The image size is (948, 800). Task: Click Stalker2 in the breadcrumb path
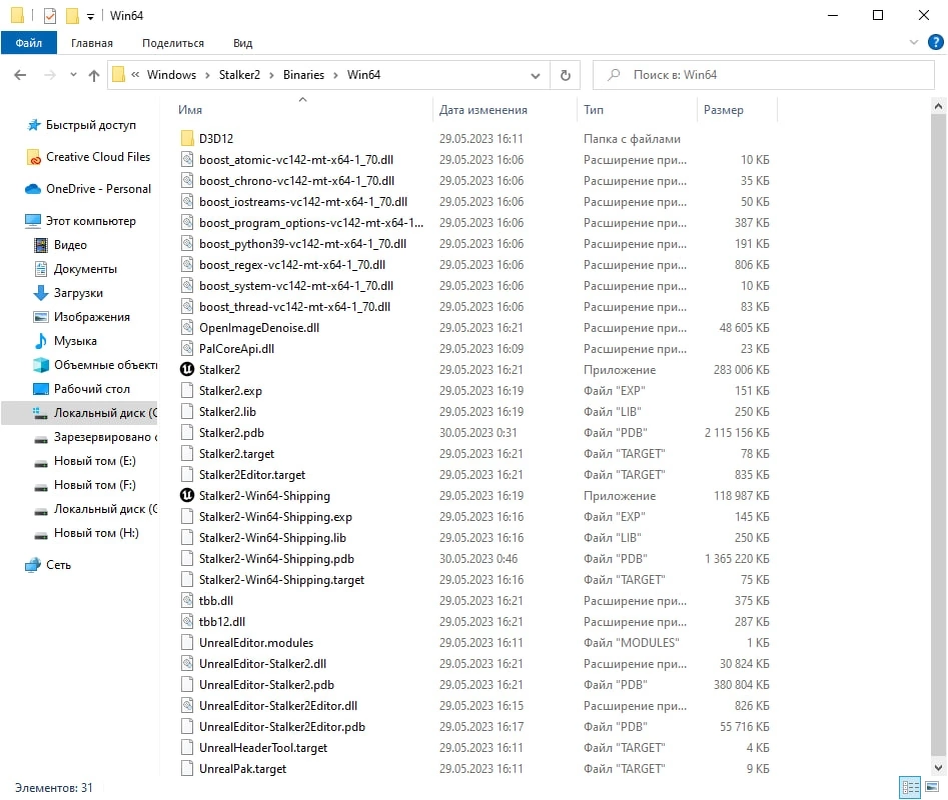point(239,75)
